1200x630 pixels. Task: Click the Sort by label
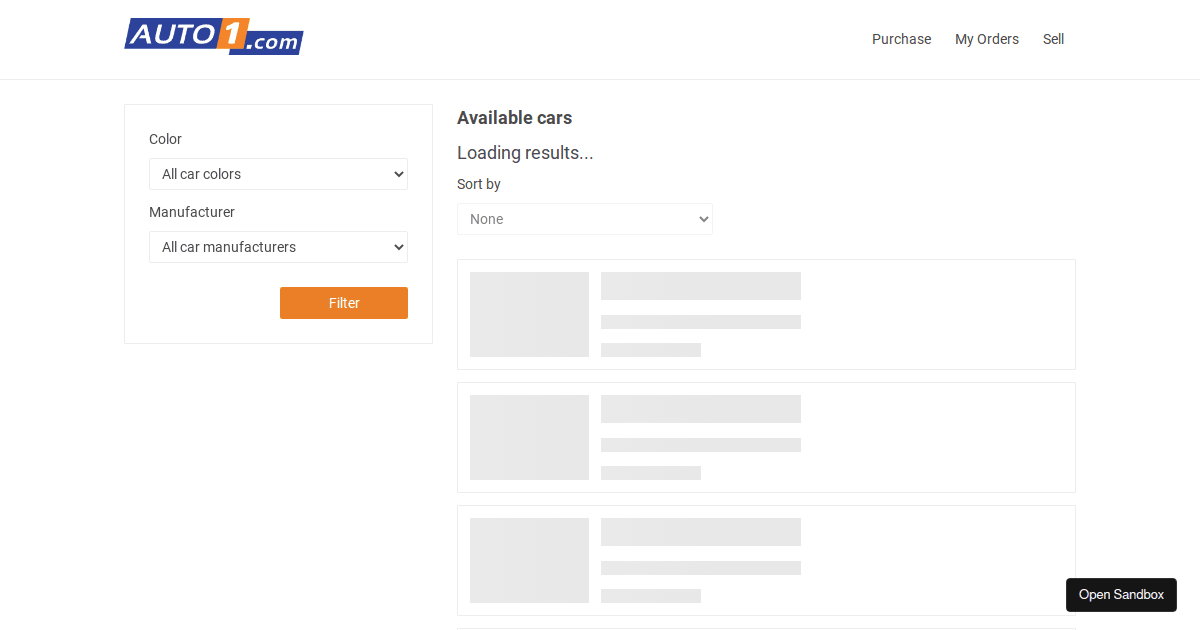click(x=479, y=184)
